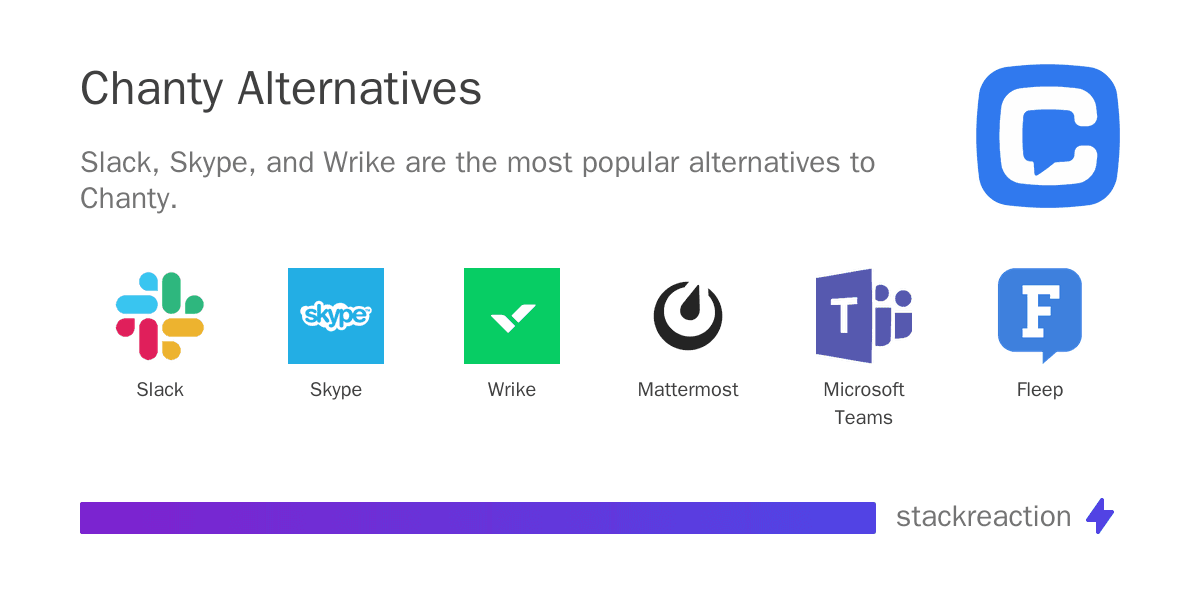This screenshot has height=600, width=1200.
Task: Click the purple gradient bar
Action: point(478,517)
